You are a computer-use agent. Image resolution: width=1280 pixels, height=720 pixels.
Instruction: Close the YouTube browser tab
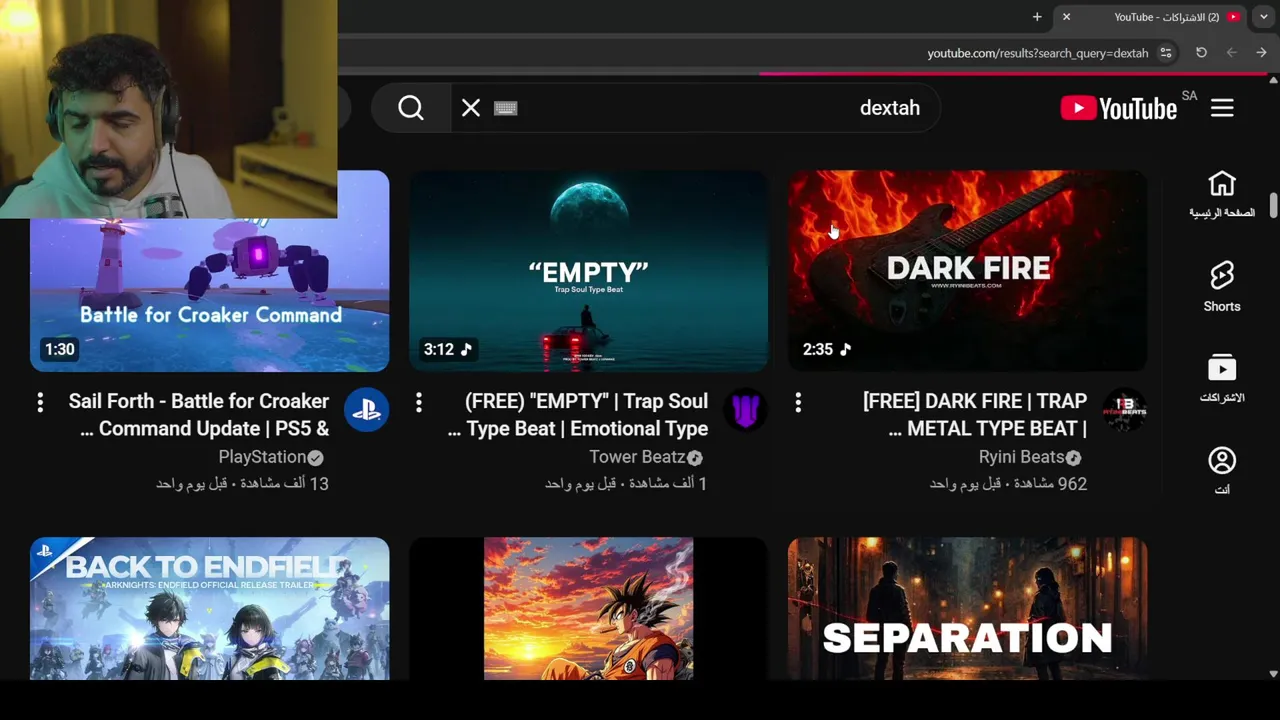[1066, 17]
